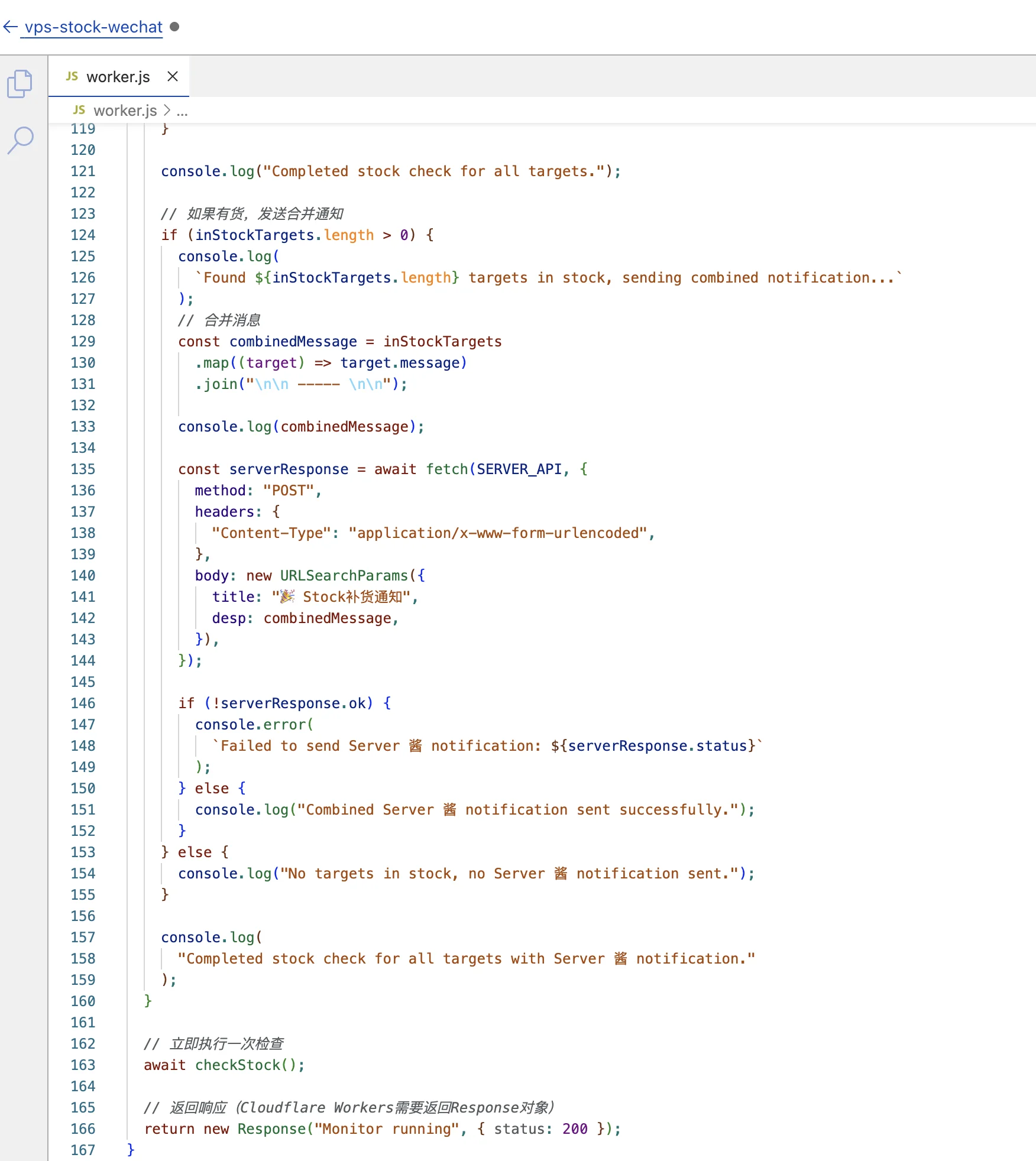The image size is (1036, 1161).
Task: Open the vps-stock-wechat project link
Action: 93,27
